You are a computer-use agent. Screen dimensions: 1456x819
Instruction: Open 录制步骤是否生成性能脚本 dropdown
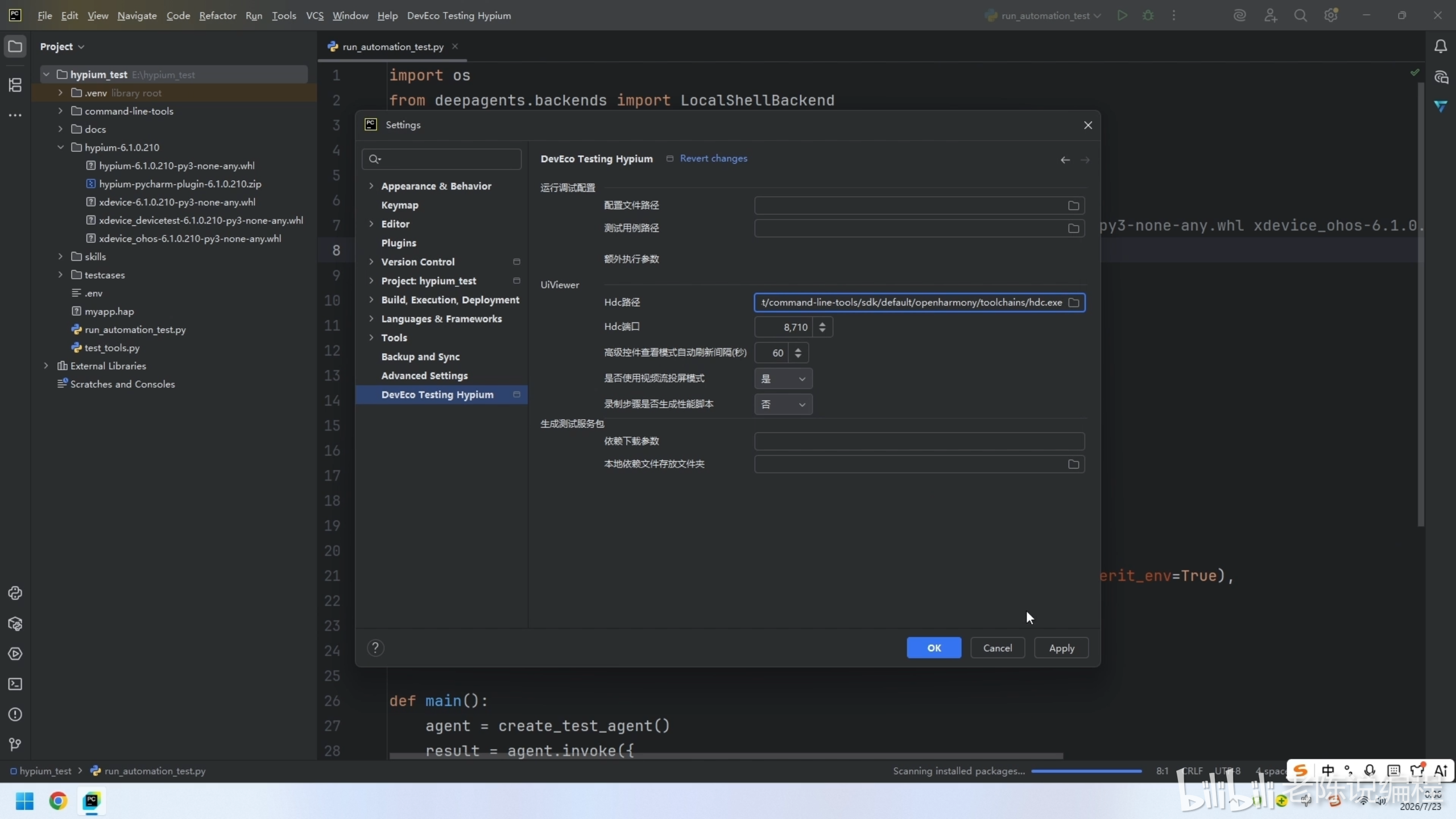[783, 404]
